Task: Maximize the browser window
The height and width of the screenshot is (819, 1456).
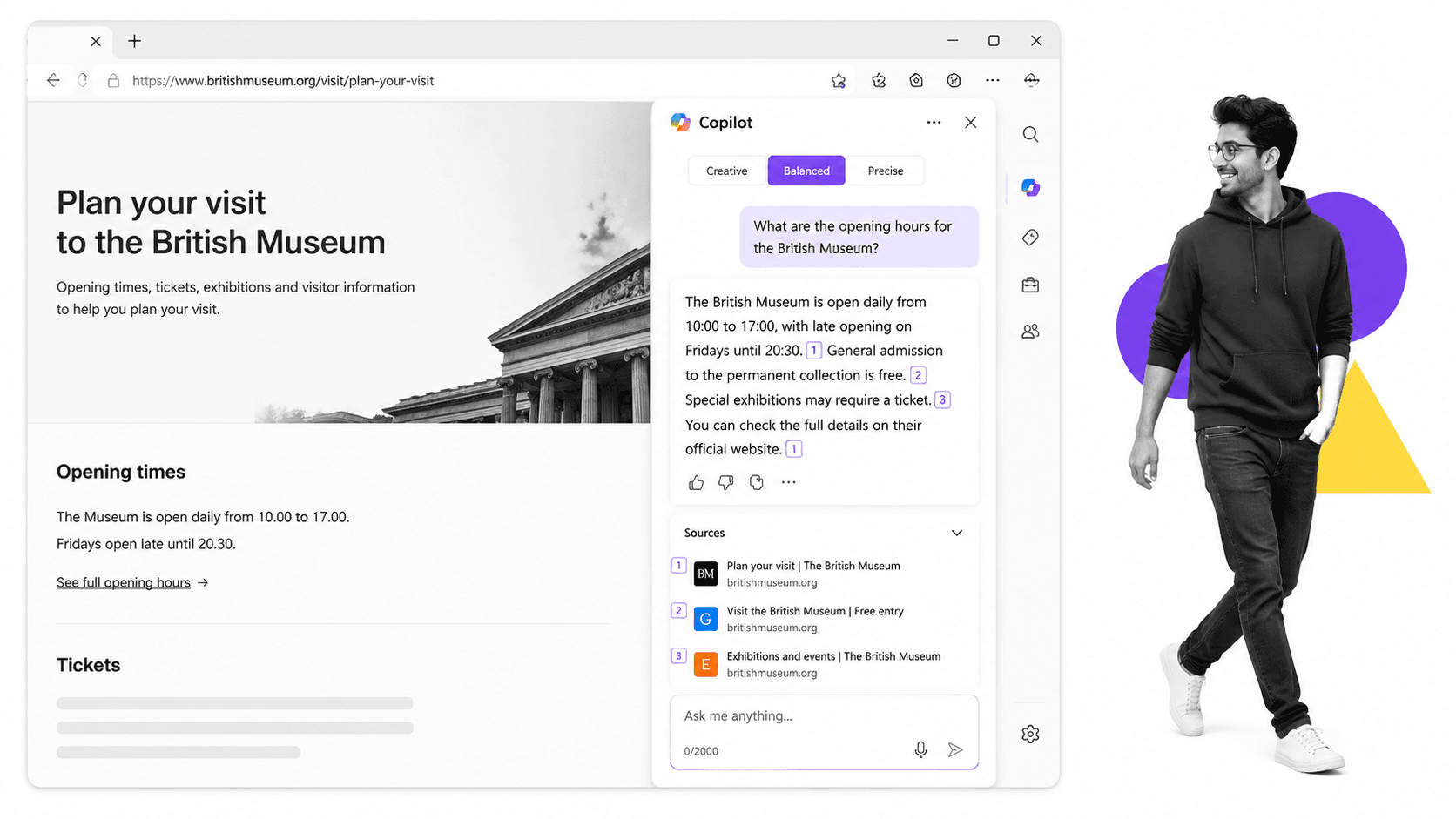Action: pos(994,41)
